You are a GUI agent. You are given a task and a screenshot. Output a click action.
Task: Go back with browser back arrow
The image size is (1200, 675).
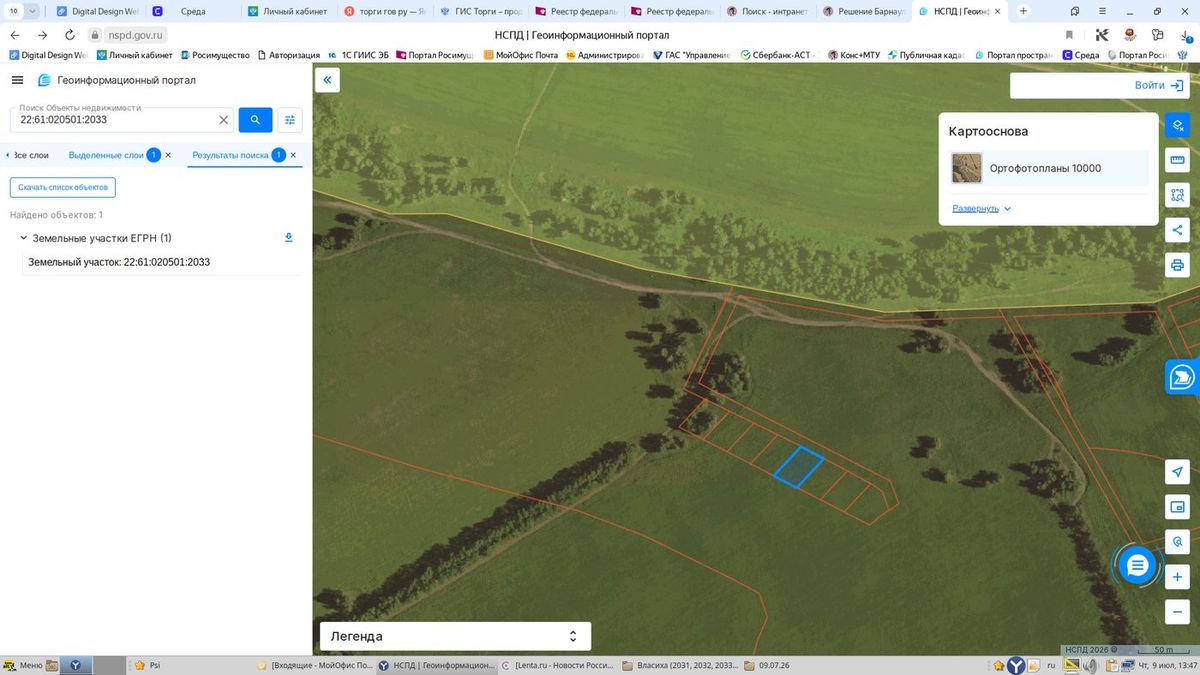click(x=14, y=35)
